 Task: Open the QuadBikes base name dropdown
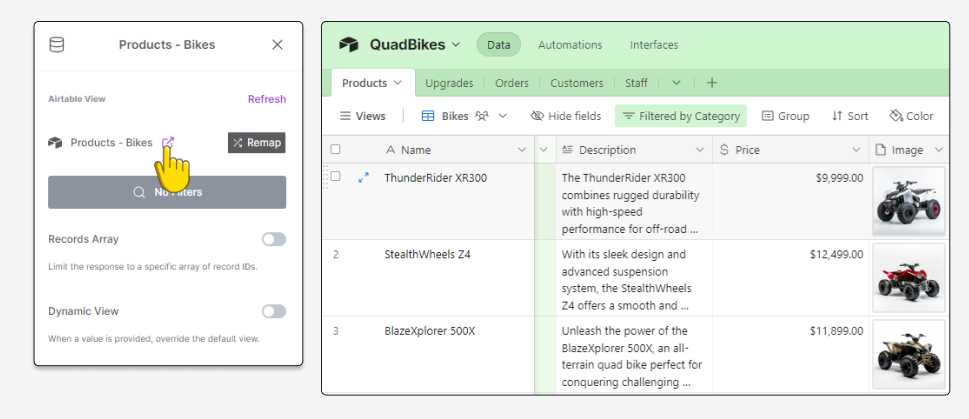pyautogui.click(x=456, y=44)
